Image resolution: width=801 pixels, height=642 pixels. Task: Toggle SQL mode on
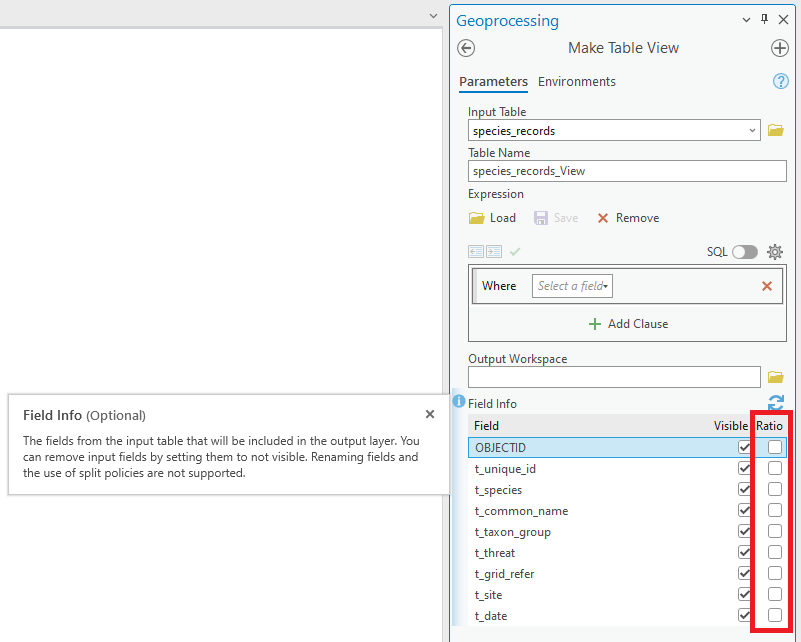click(744, 251)
